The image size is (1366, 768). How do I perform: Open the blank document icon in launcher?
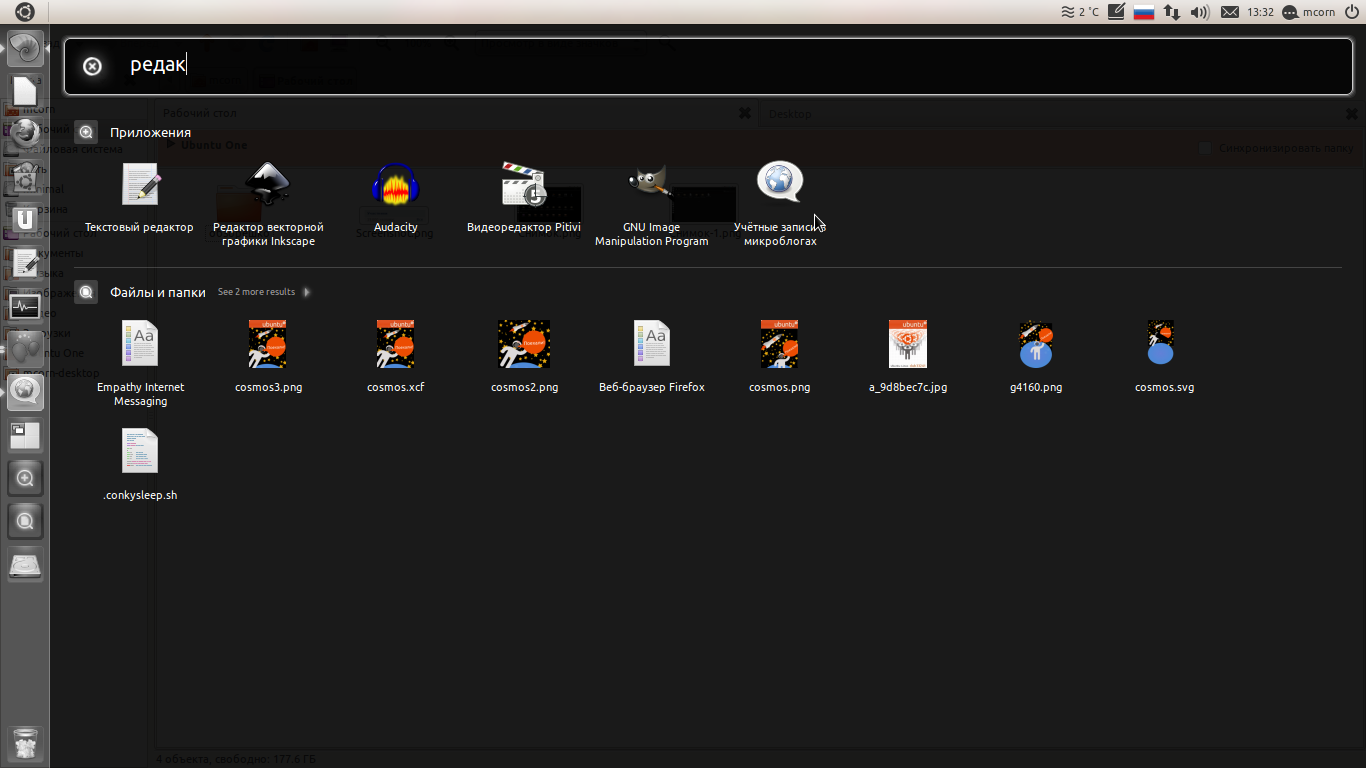pyautogui.click(x=25, y=90)
